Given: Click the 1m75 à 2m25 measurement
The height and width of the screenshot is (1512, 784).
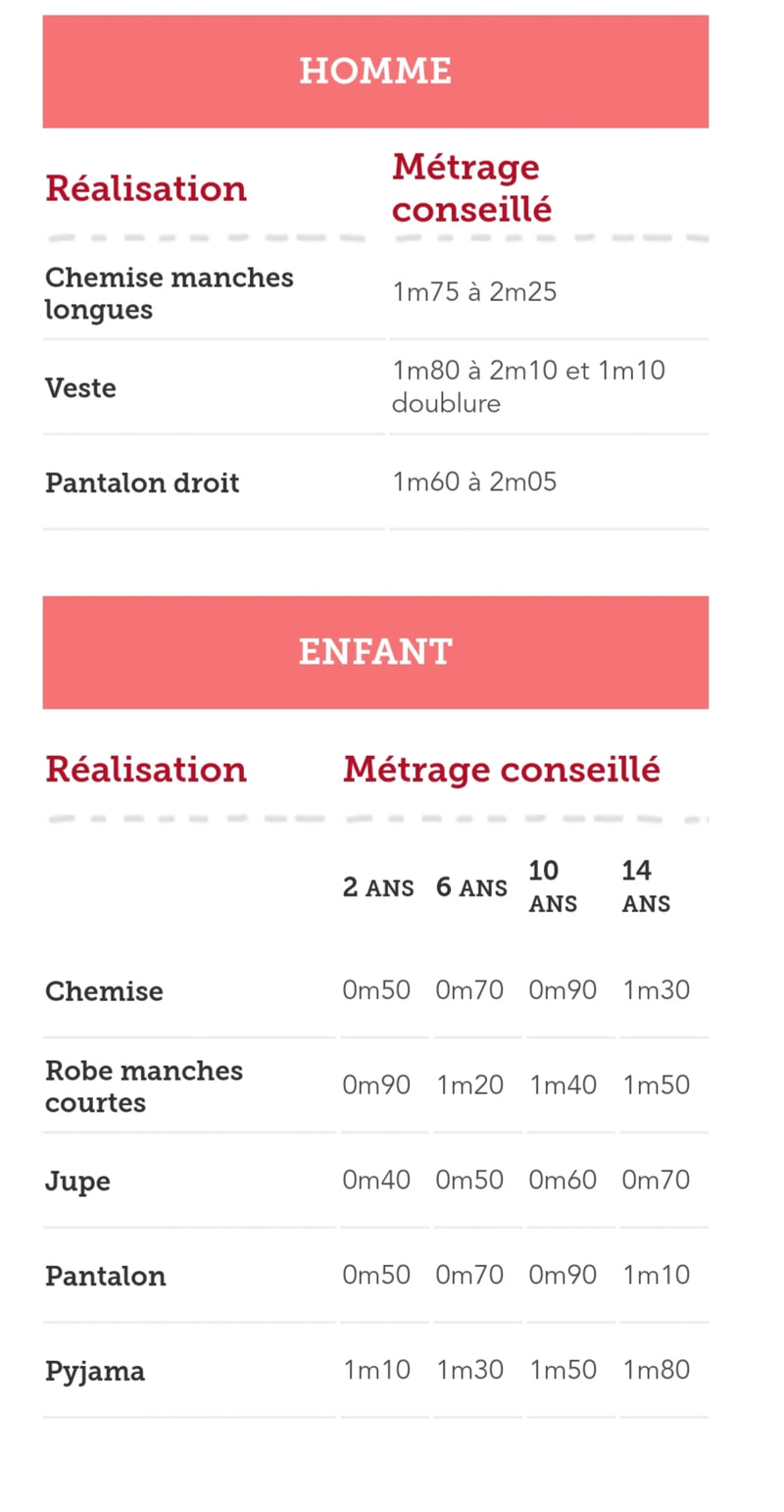Looking at the screenshot, I should tap(474, 292).
